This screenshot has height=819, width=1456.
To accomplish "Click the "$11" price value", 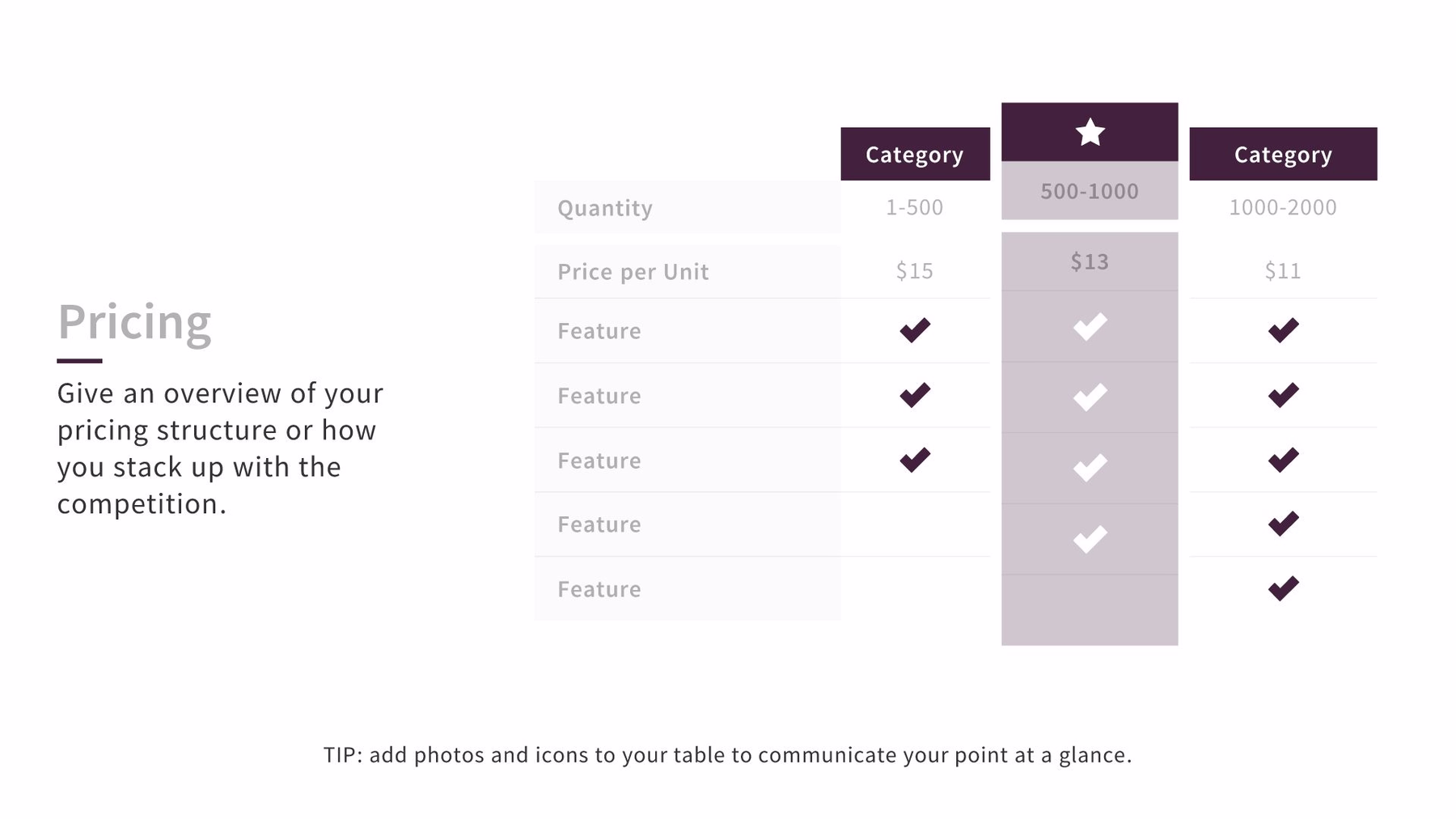I will pyautogui.click(x=1283, y=271).
